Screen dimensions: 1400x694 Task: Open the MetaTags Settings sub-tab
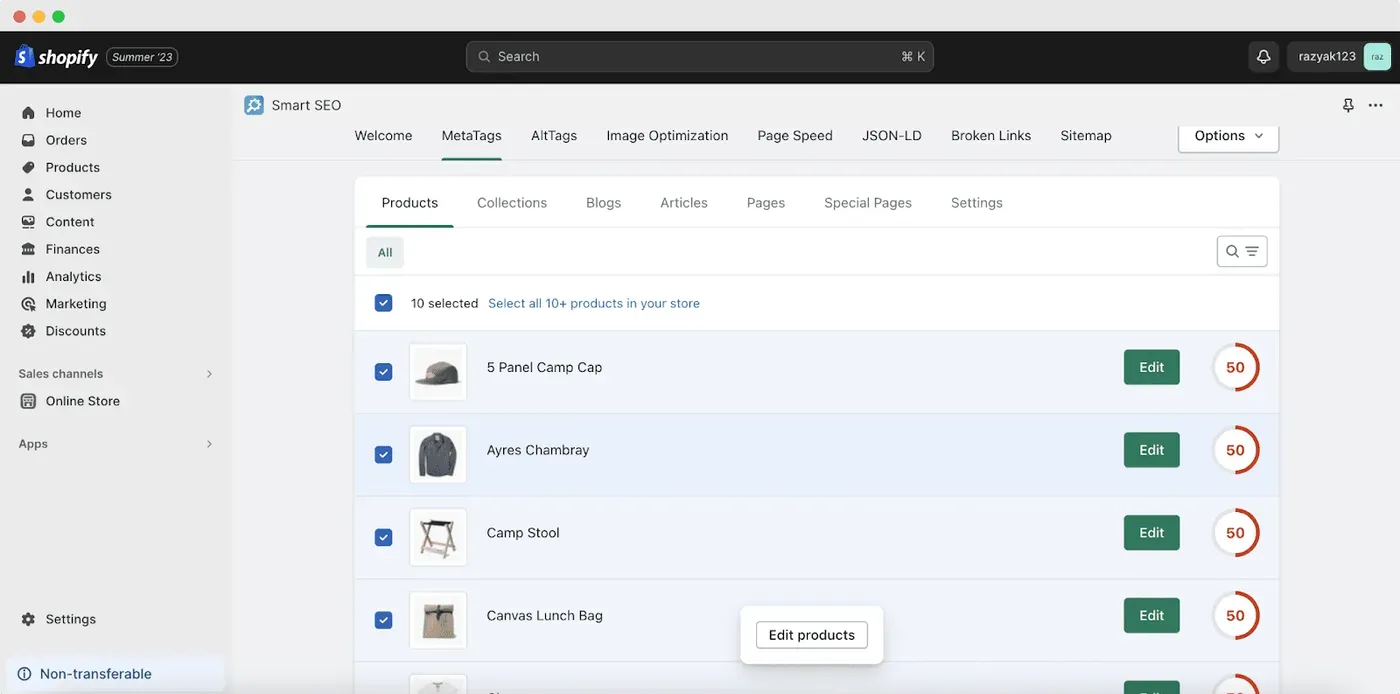[977, 203]
